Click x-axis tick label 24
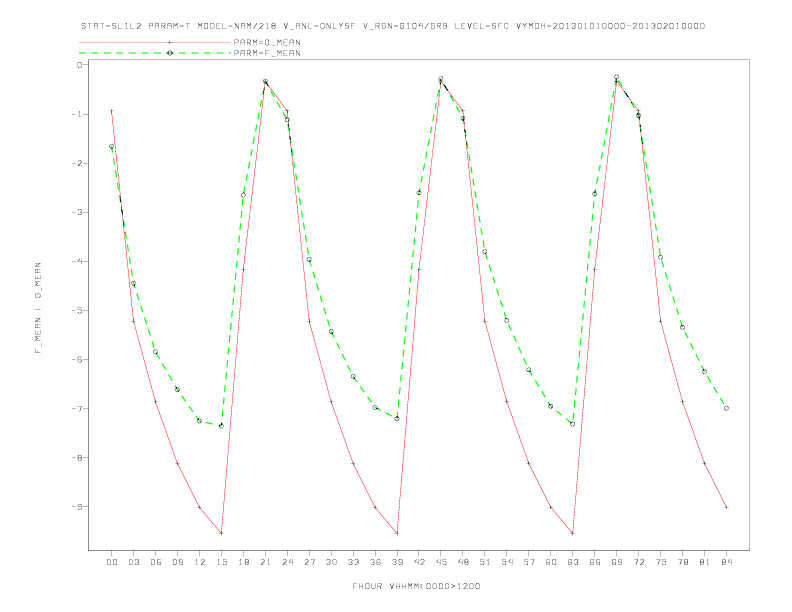 (x=287, y=562)
